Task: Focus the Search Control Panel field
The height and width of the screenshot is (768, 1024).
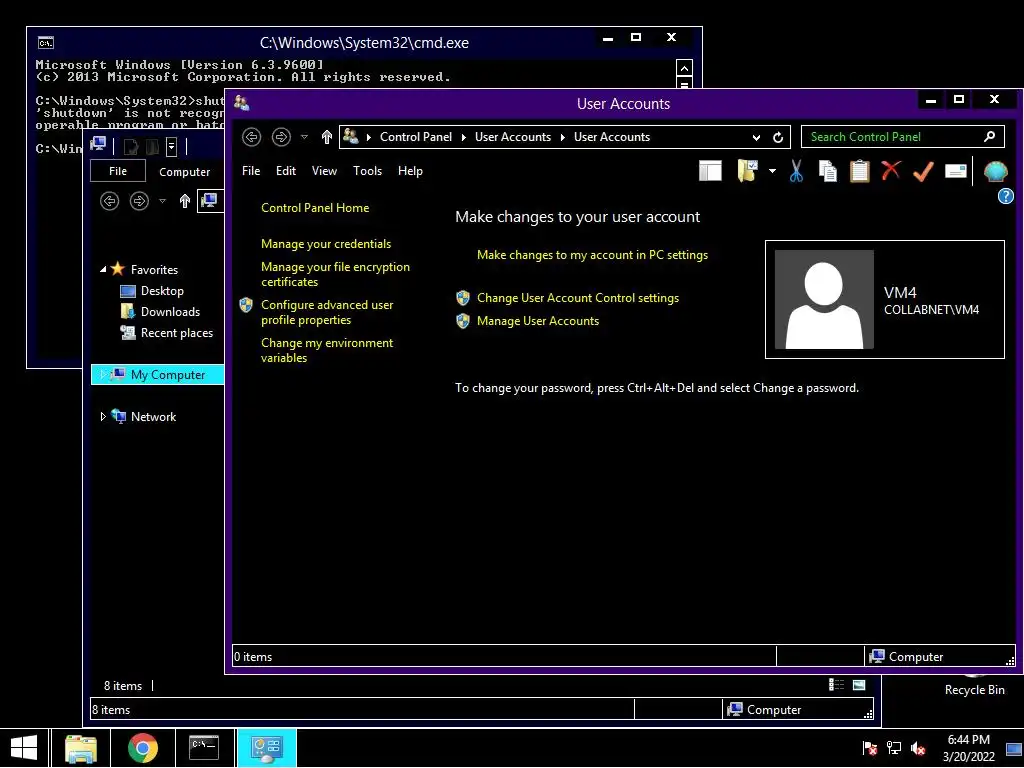Action: pos(903,136)
